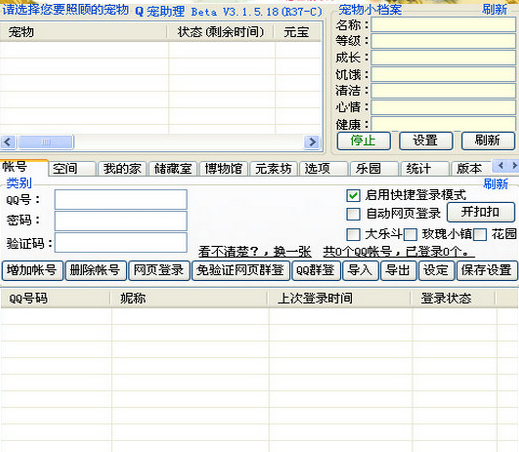519x452 pixels.
Task: Click the 免验证网页群登 button
Action: tap(241, 270)
